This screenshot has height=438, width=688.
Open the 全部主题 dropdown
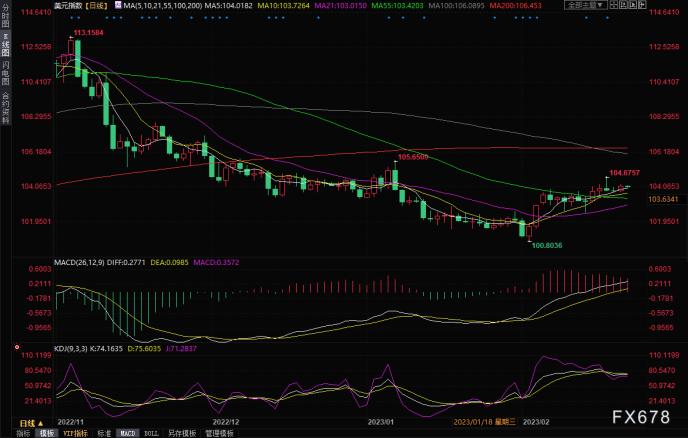586,5
